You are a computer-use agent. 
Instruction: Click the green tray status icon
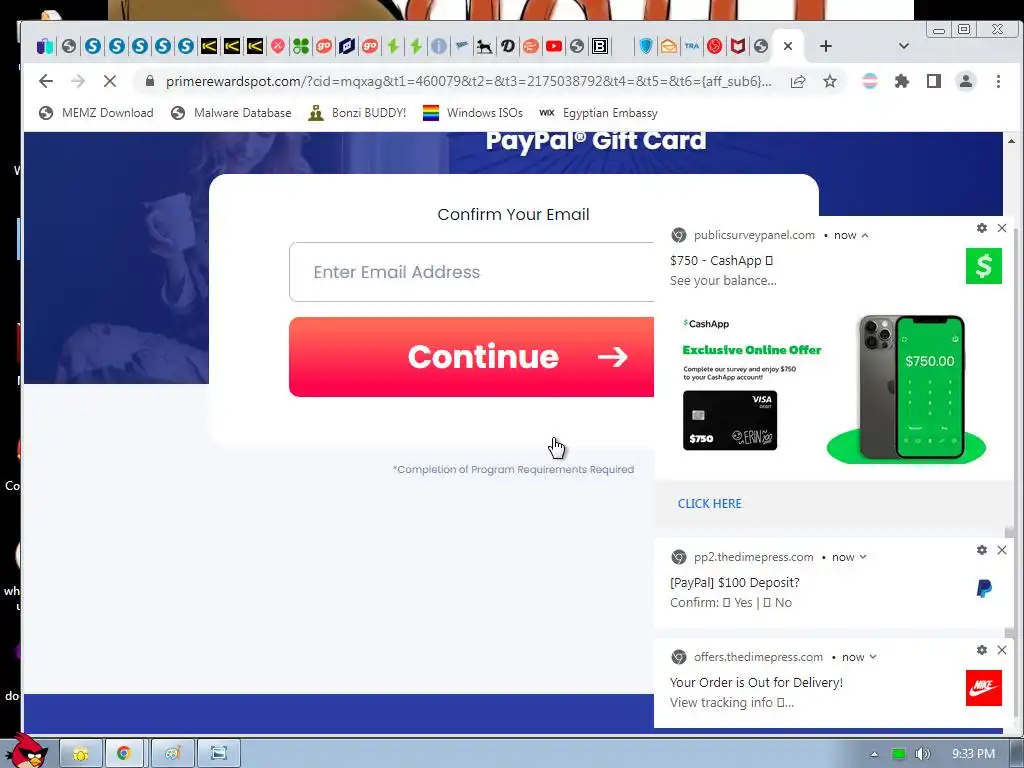pos(899,754)
